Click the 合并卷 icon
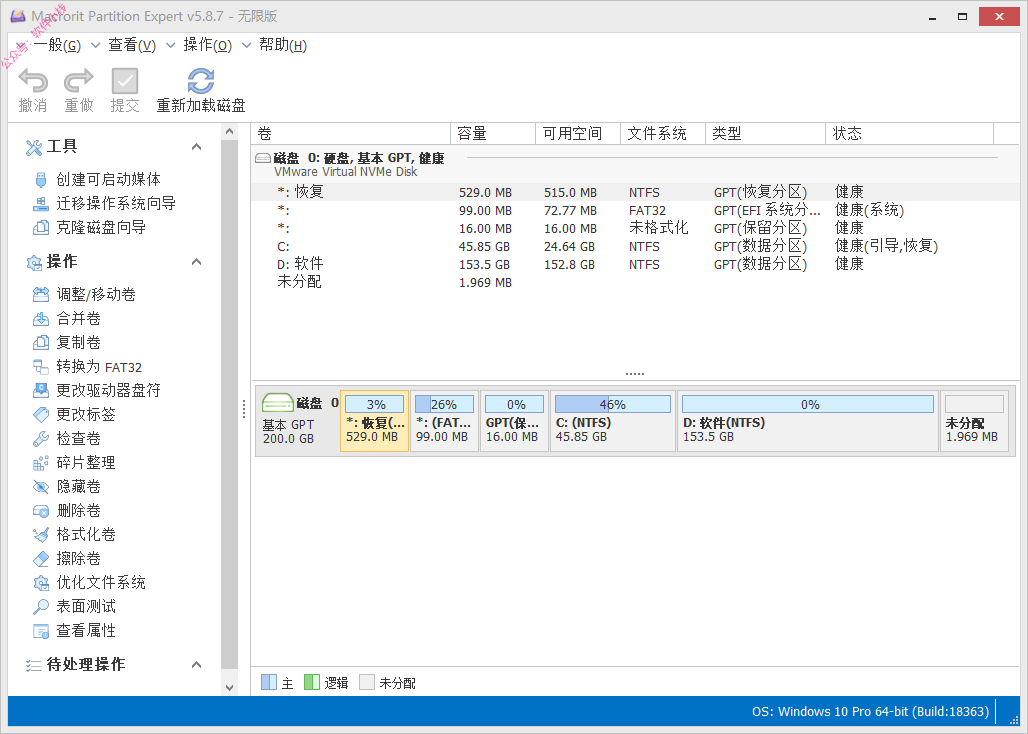The width and height of the screenshot is (1028, 734). (x=41, y=319)
